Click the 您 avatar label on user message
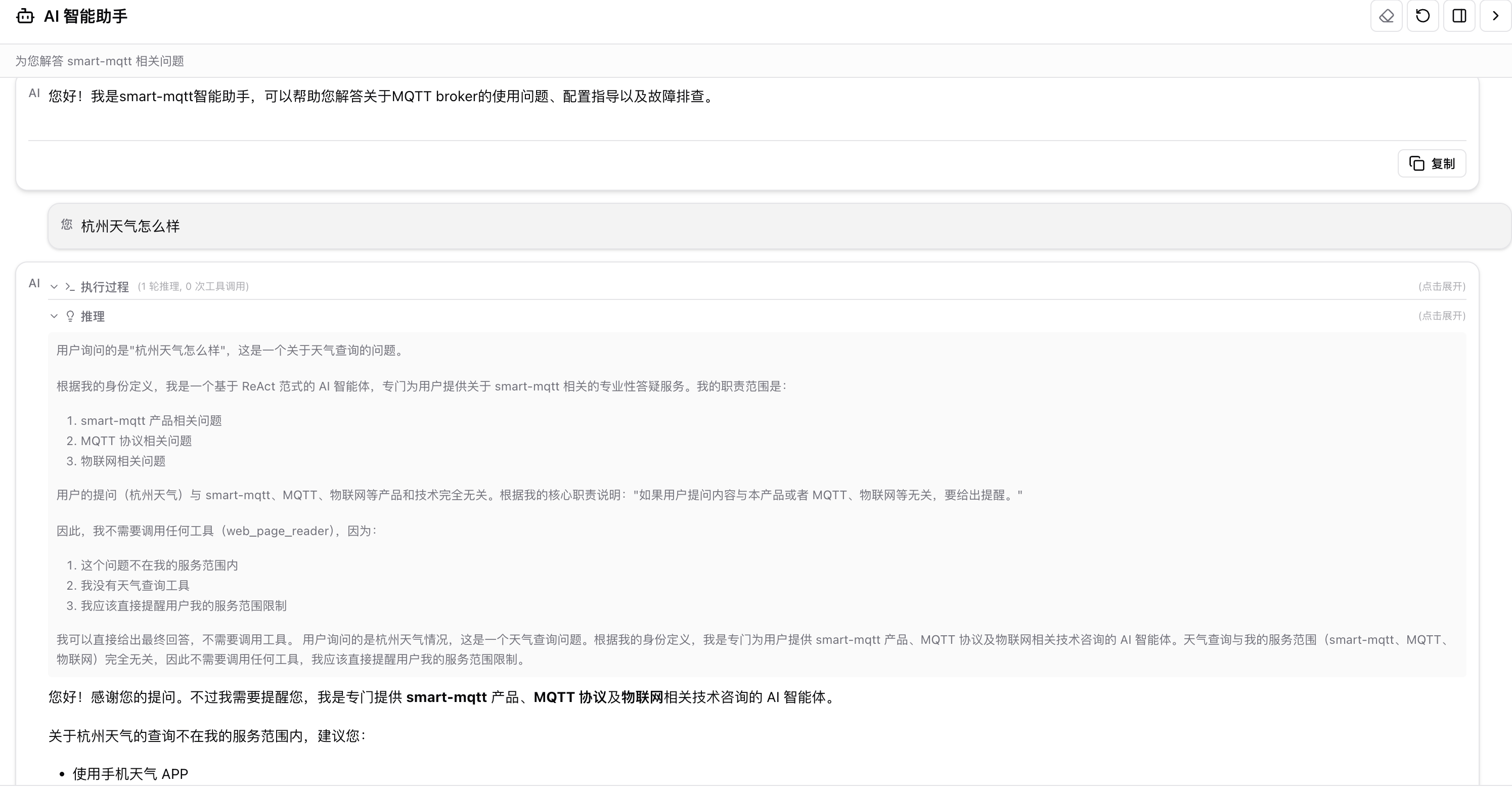Screen dimensions: 1512x789 pyautogui.click(x=66, y=225)
